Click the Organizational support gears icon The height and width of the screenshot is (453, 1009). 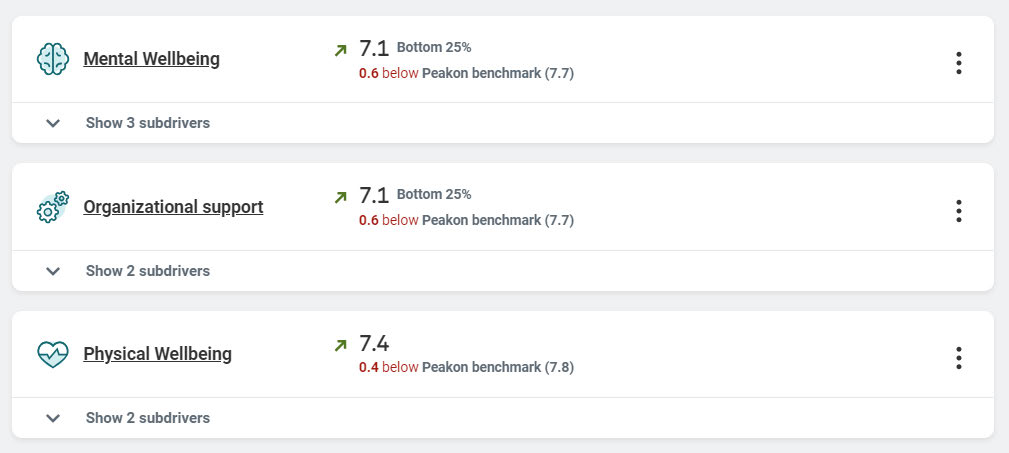[x=53, y=207]
